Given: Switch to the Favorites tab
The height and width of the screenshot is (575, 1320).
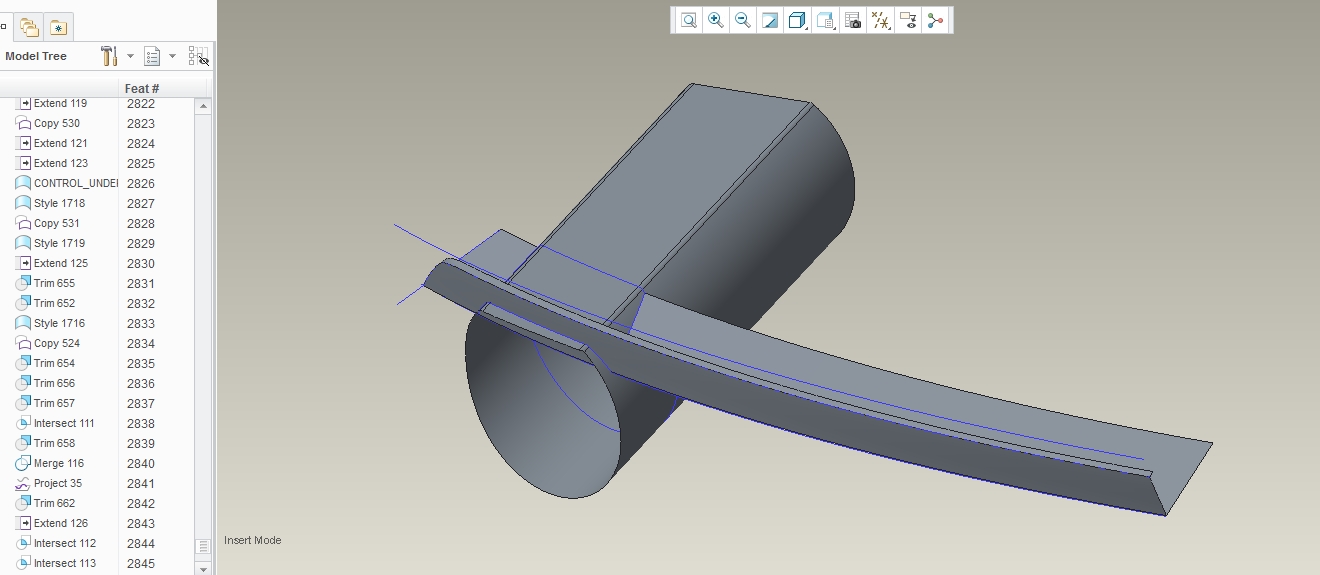Looking at the screenshot, I should (59, 27).
